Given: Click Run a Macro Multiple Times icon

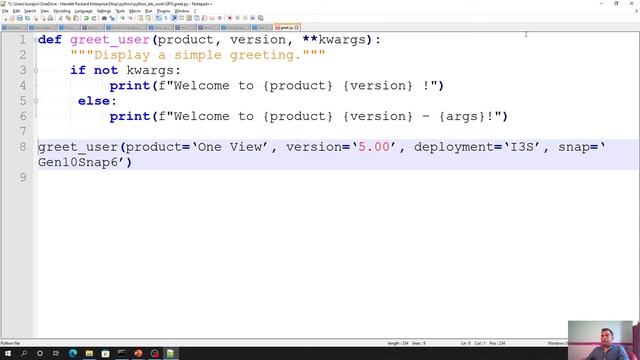Looking at the screenshot, I should point(253,18).
